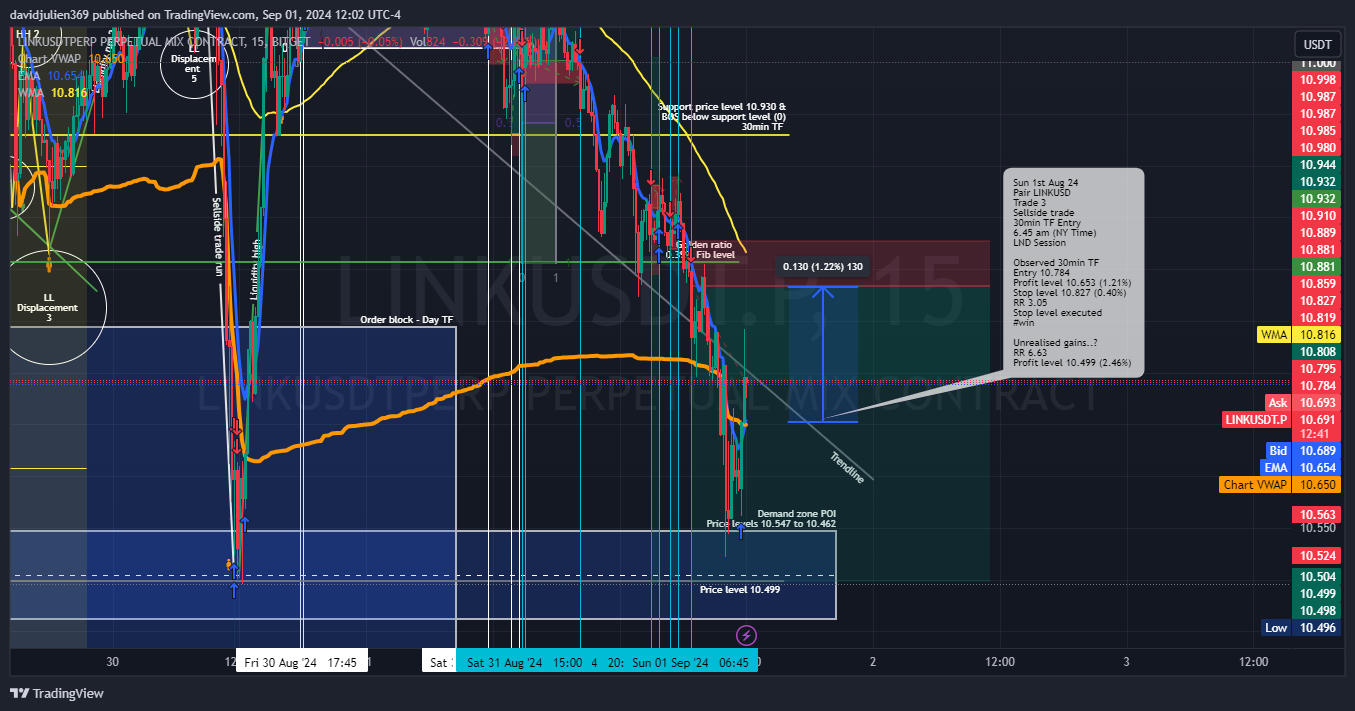
Task: Click the Price level 10.499 chart annotation
Action: click(x=740, y=590)
